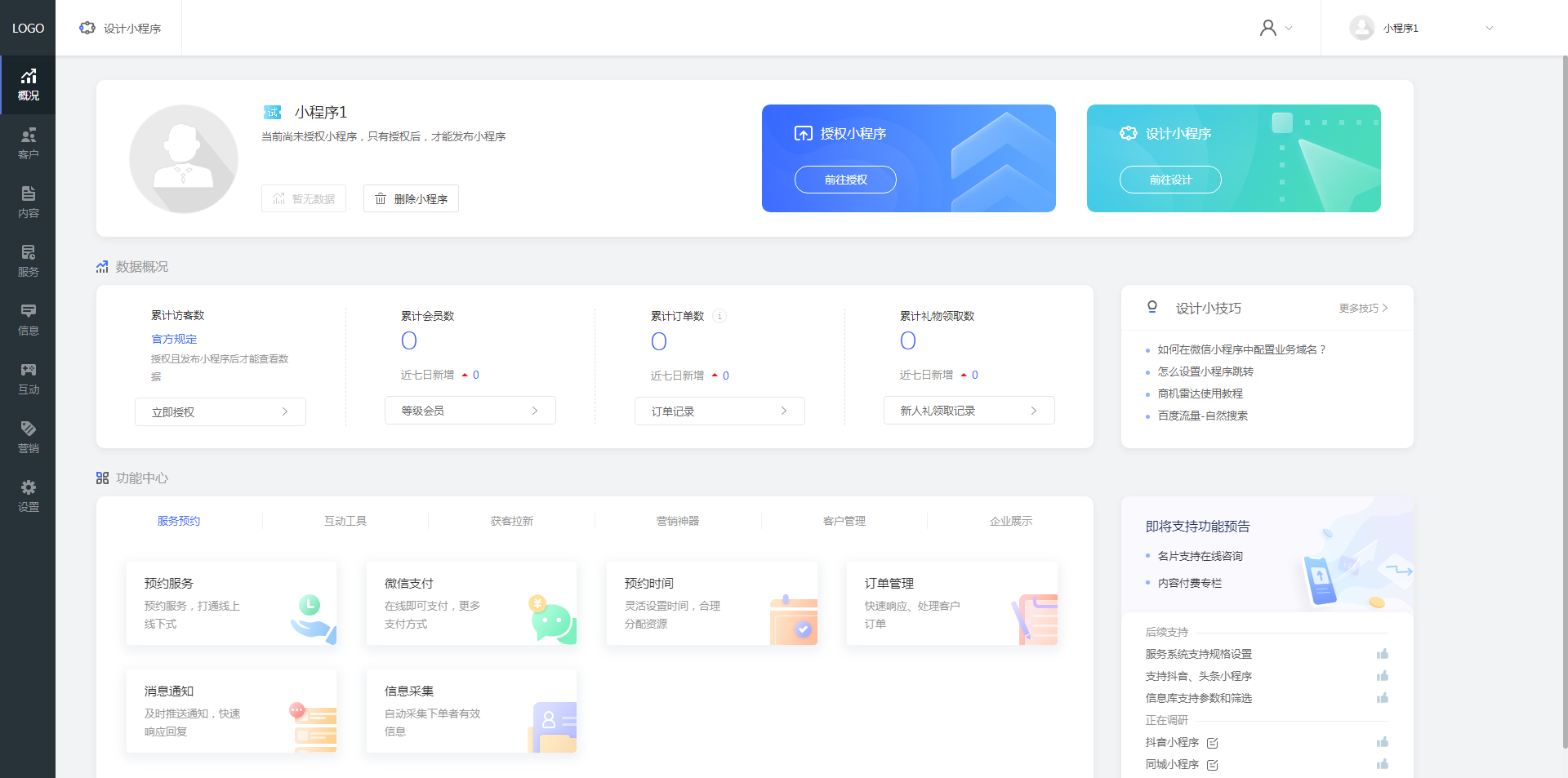This screenshot has height=778, width=1568.
Task: Like 服务系统支持规格设置 with thumbs-up
Action: [x=1382, y=654]
